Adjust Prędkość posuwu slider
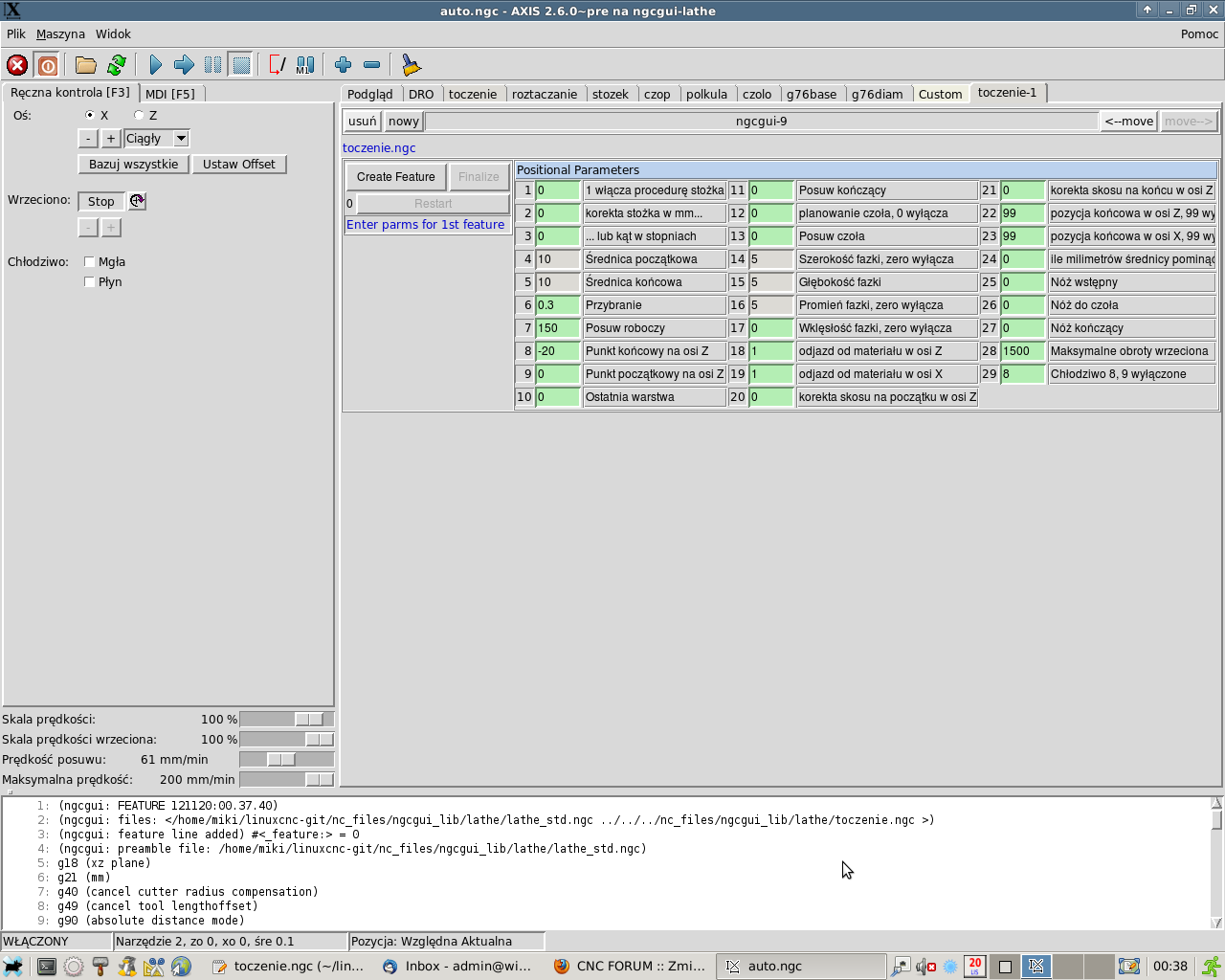The width and height of the screenshot is (1225, 980). pyautogui.click(x=287, y=759)
